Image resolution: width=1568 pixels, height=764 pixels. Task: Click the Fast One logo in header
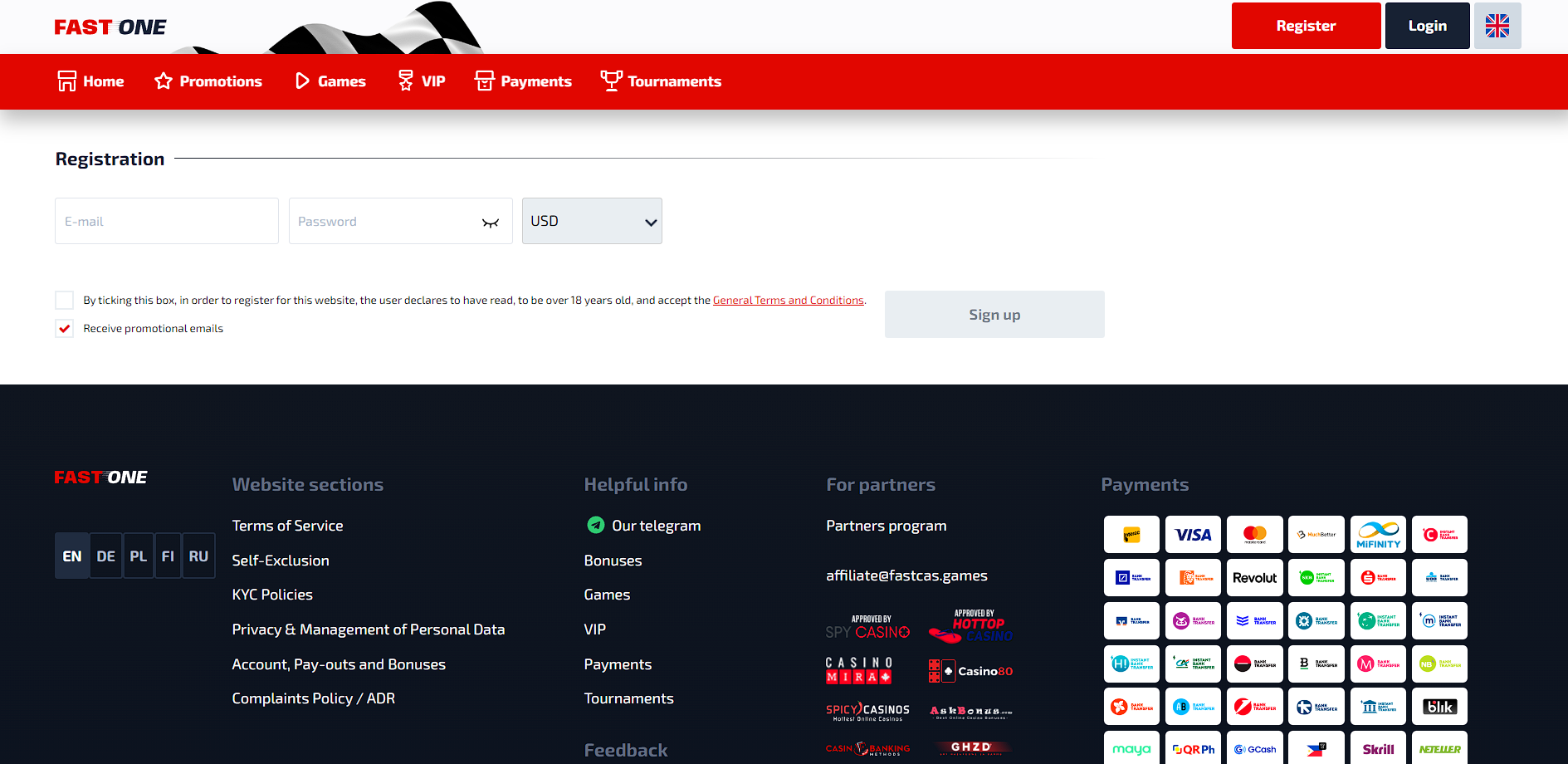tap(110, 27)
